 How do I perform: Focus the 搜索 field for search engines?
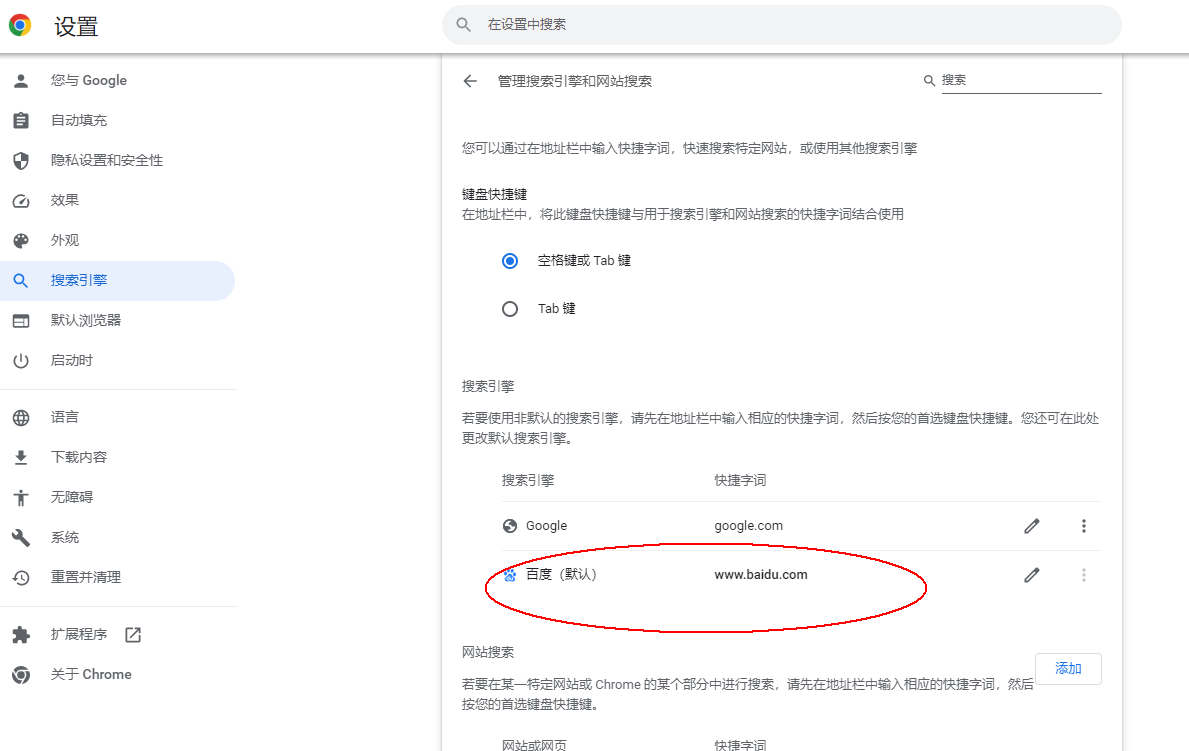(1020, 80)
